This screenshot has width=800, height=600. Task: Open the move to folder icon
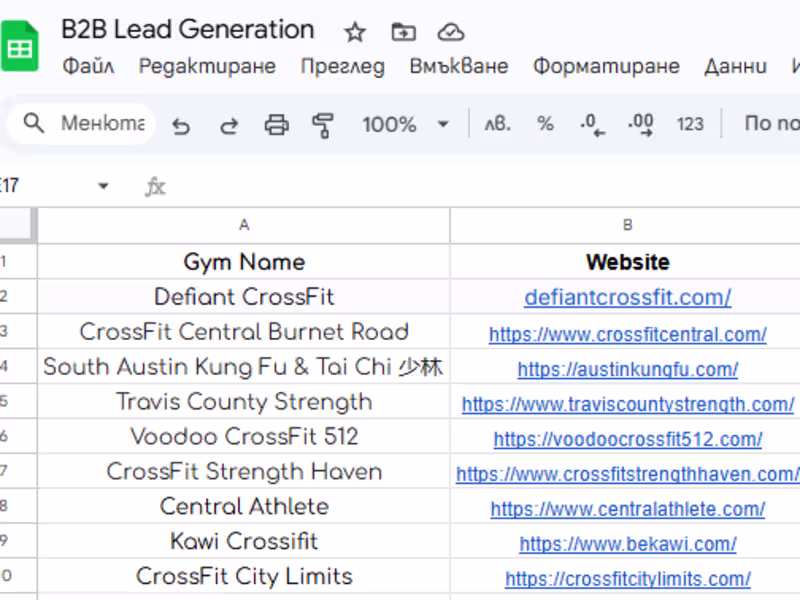tap(403, 32)
